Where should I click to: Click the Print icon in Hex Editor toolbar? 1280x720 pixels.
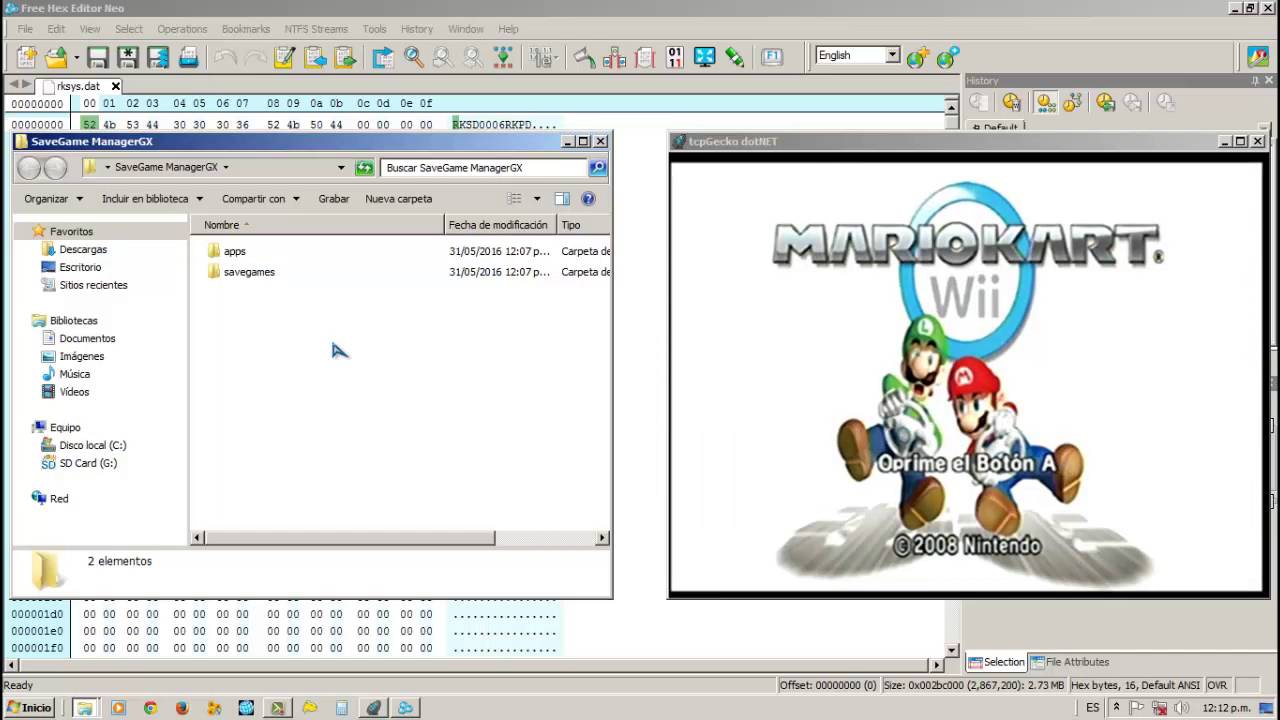coord(188,57)
